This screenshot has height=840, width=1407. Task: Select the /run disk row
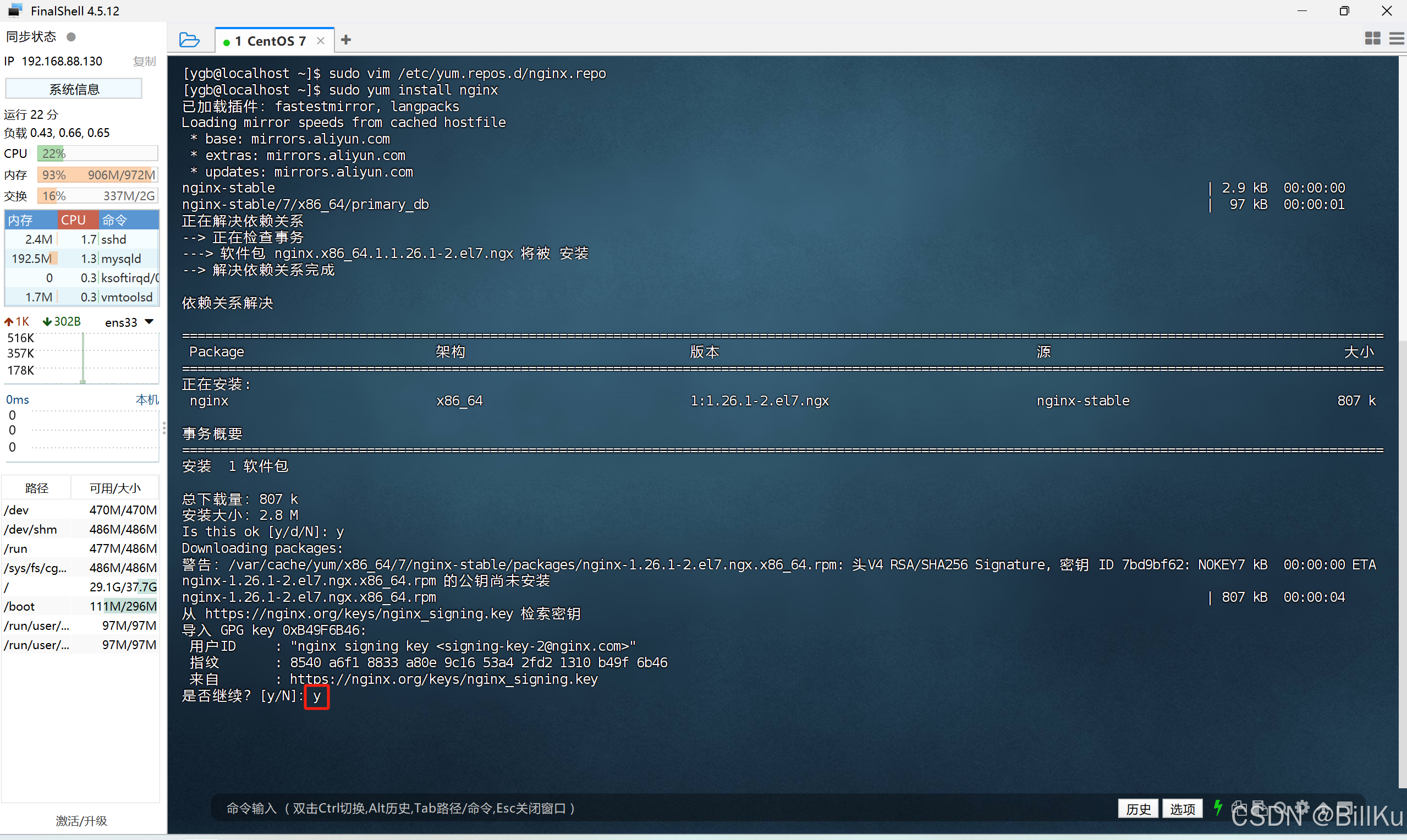tap(80, 548)
